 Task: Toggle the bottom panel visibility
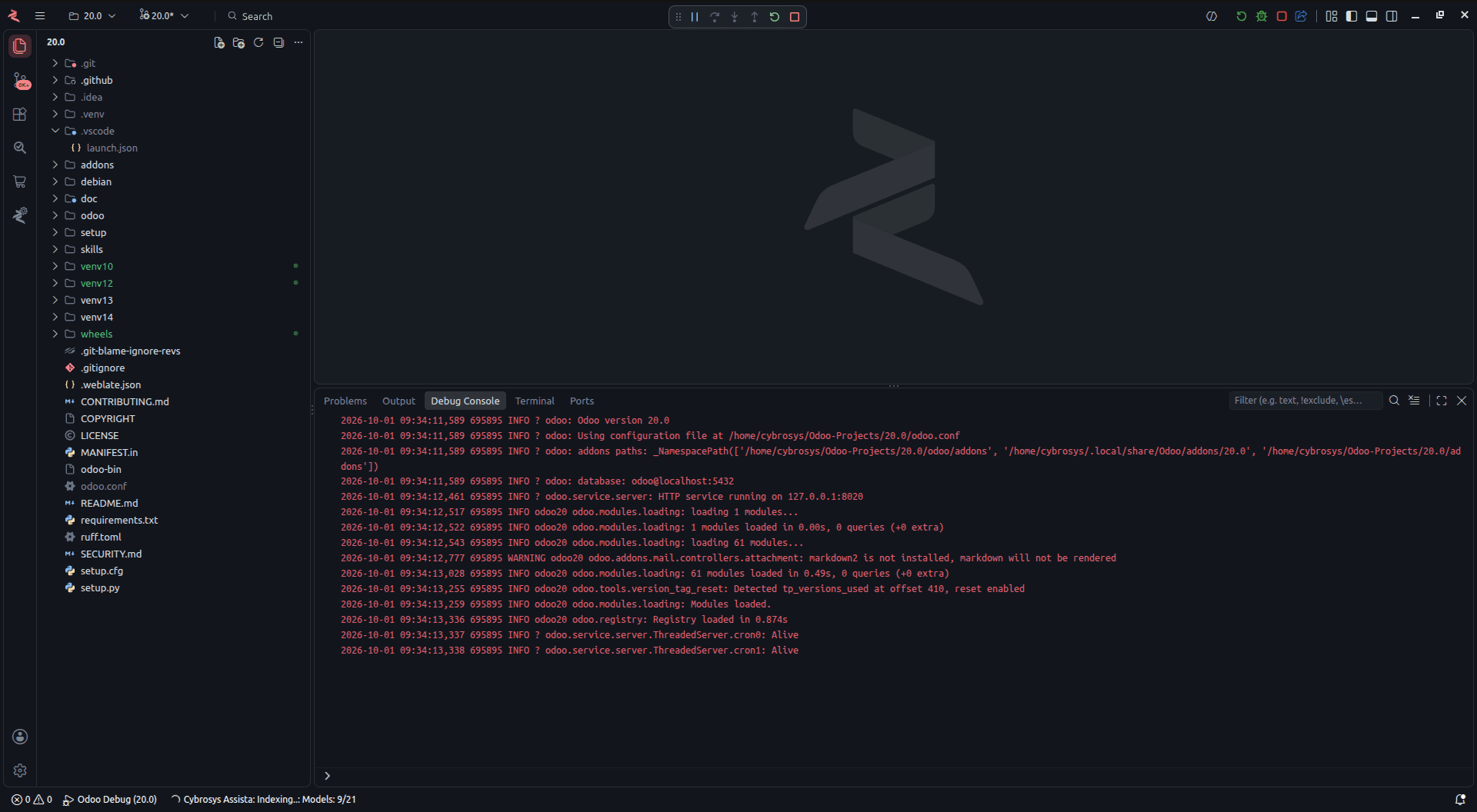pos(1372,16)
